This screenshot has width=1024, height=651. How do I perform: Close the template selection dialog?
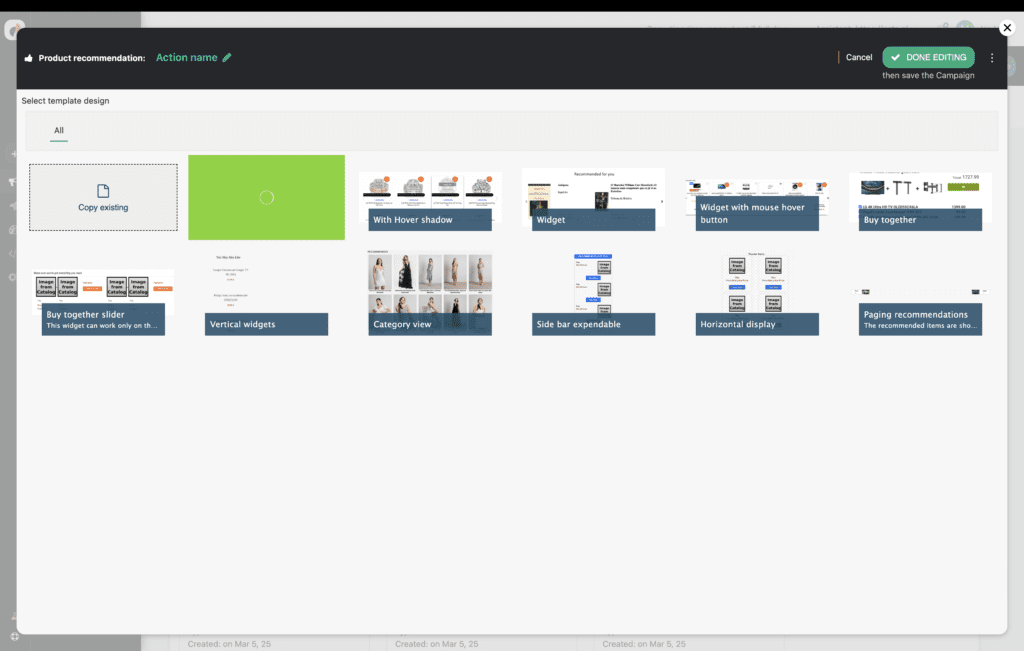(x=1007, y=27)
